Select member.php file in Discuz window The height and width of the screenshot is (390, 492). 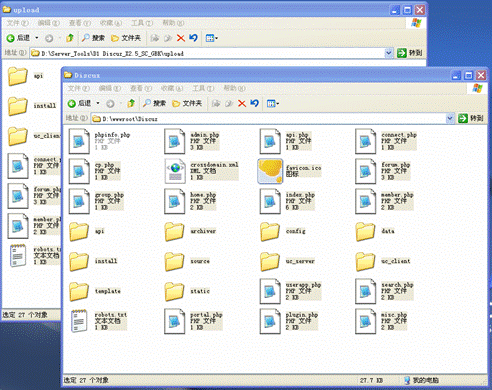click(366, 201)
